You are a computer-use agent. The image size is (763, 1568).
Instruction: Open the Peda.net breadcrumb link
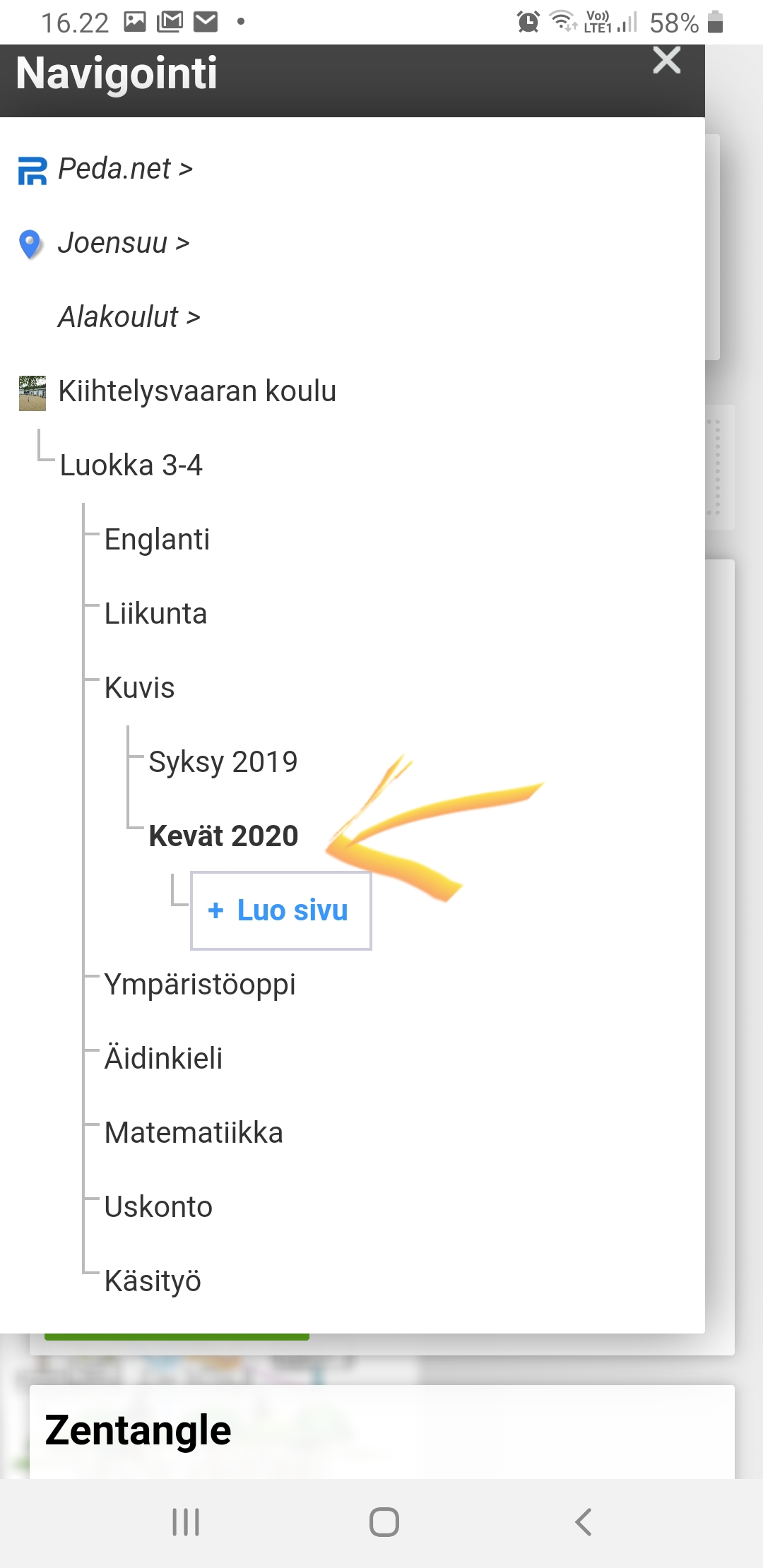point(125,170)
